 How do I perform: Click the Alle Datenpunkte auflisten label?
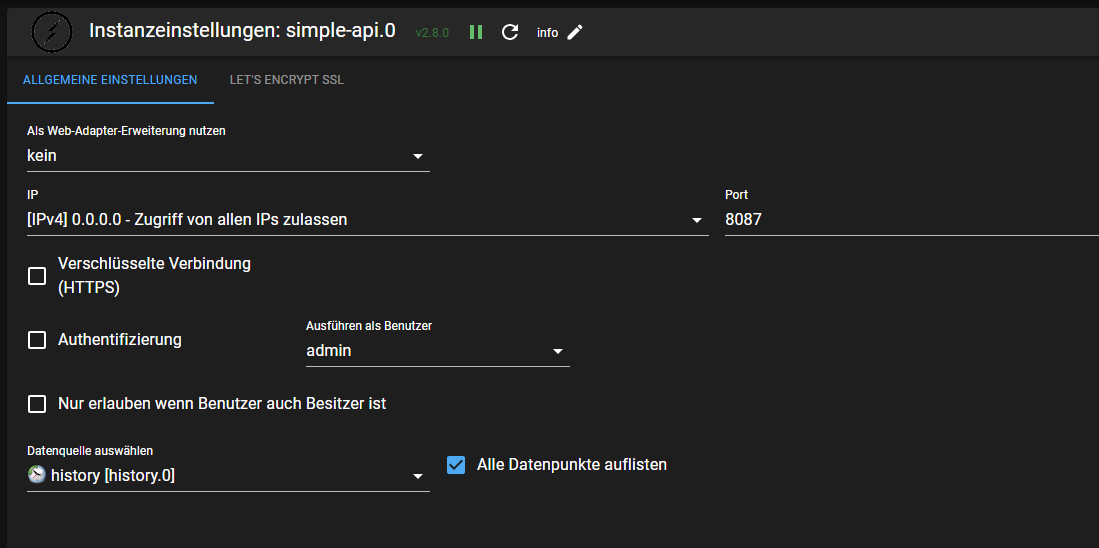[x=571, y=465]
